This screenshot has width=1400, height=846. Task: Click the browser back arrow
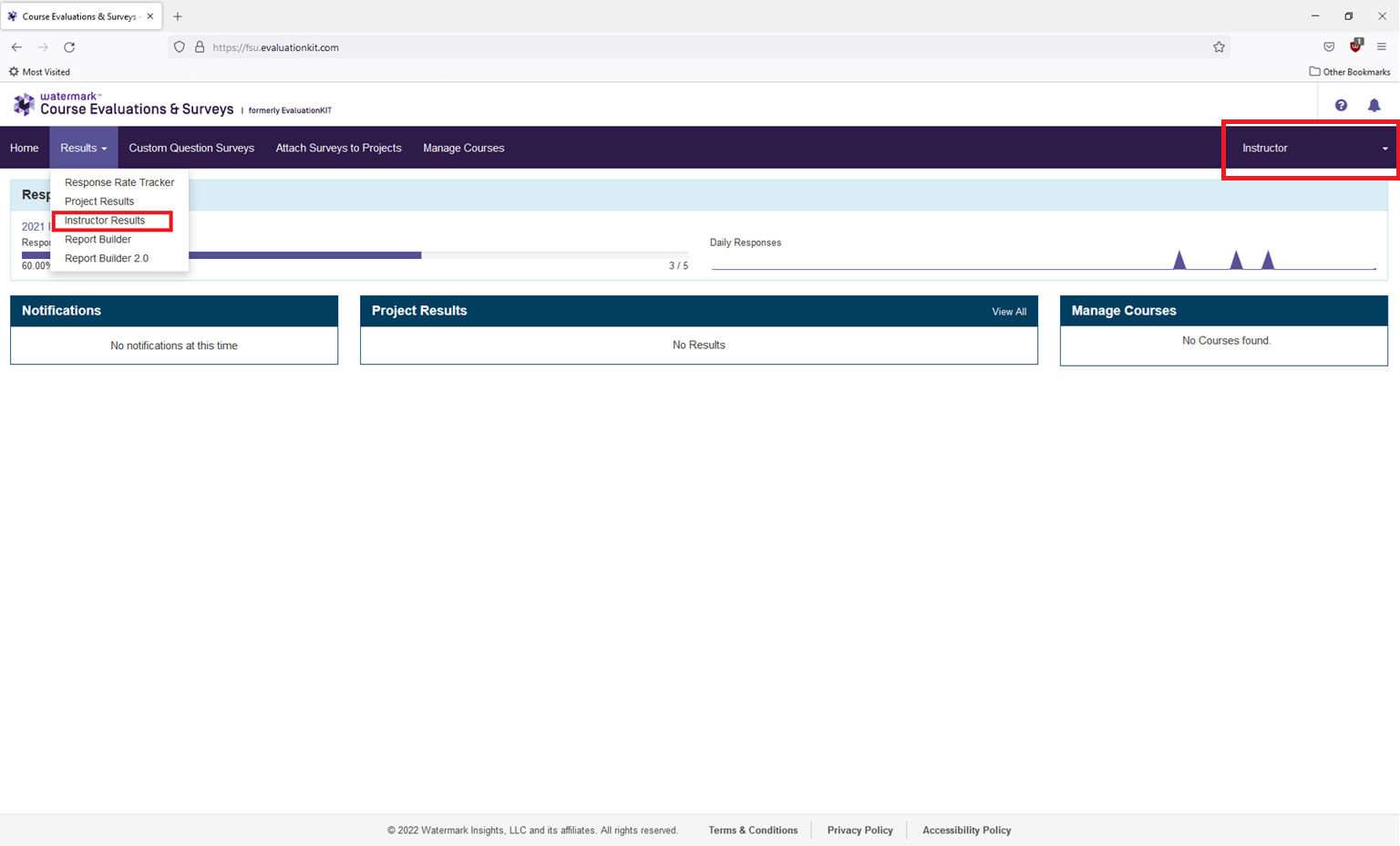16,47
